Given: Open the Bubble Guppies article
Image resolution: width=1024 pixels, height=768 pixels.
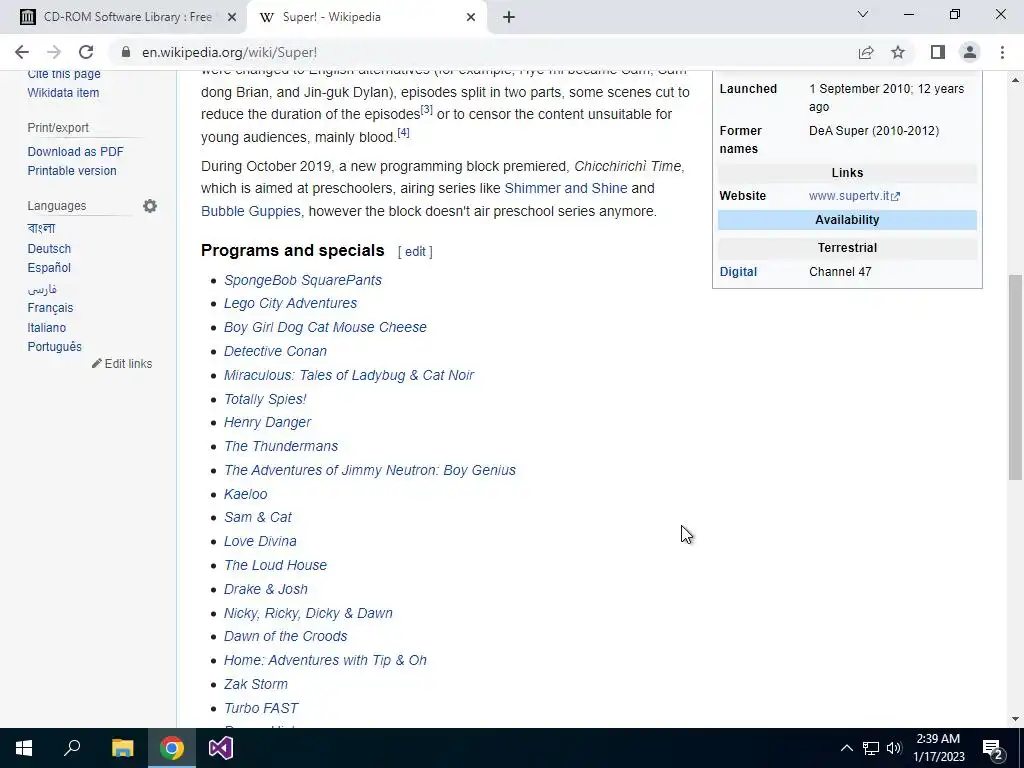Looking at the screenshot, I should [x=251, y=211].
